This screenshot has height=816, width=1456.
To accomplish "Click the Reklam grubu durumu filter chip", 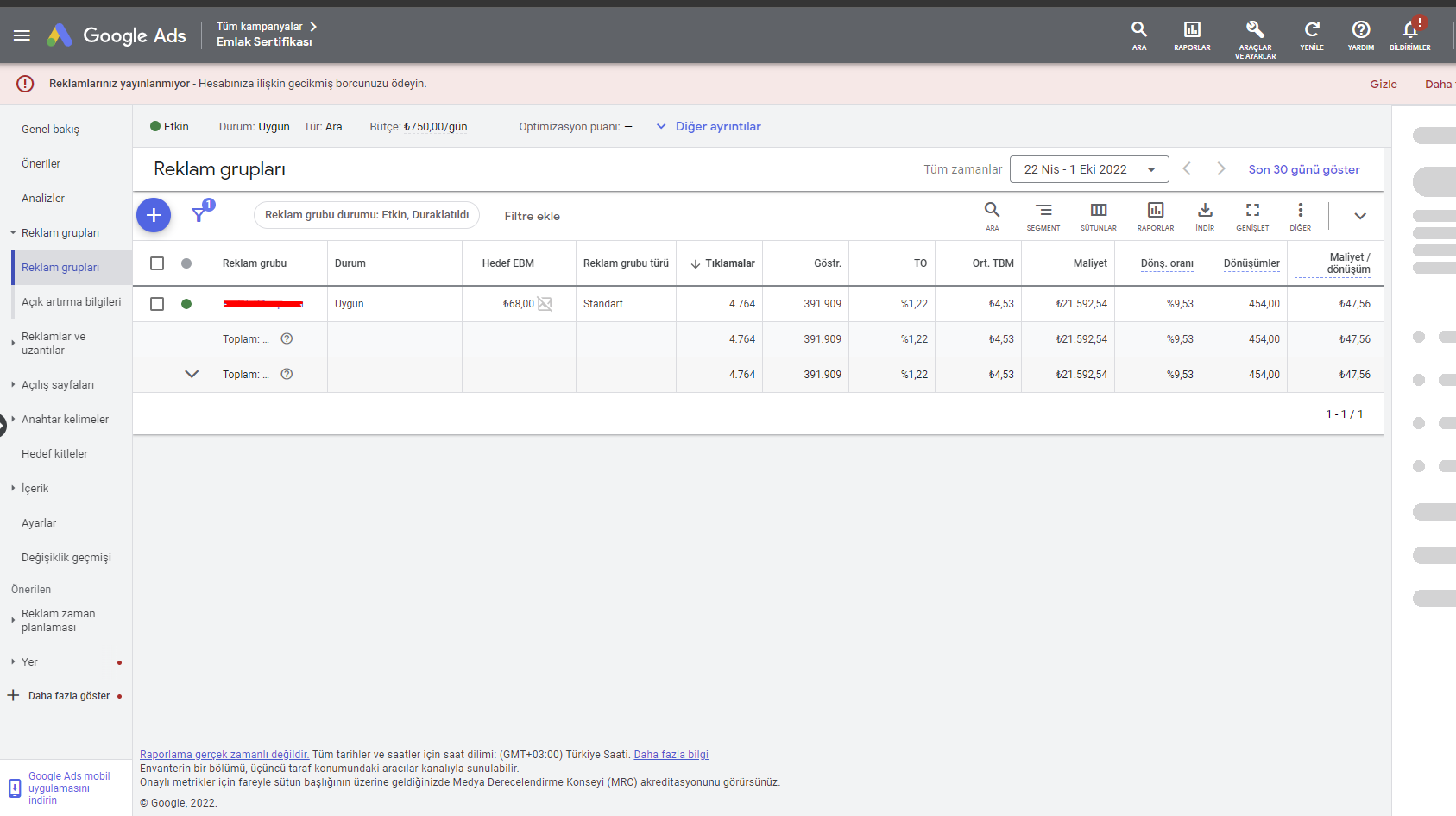I will click(x=367, y=215).
